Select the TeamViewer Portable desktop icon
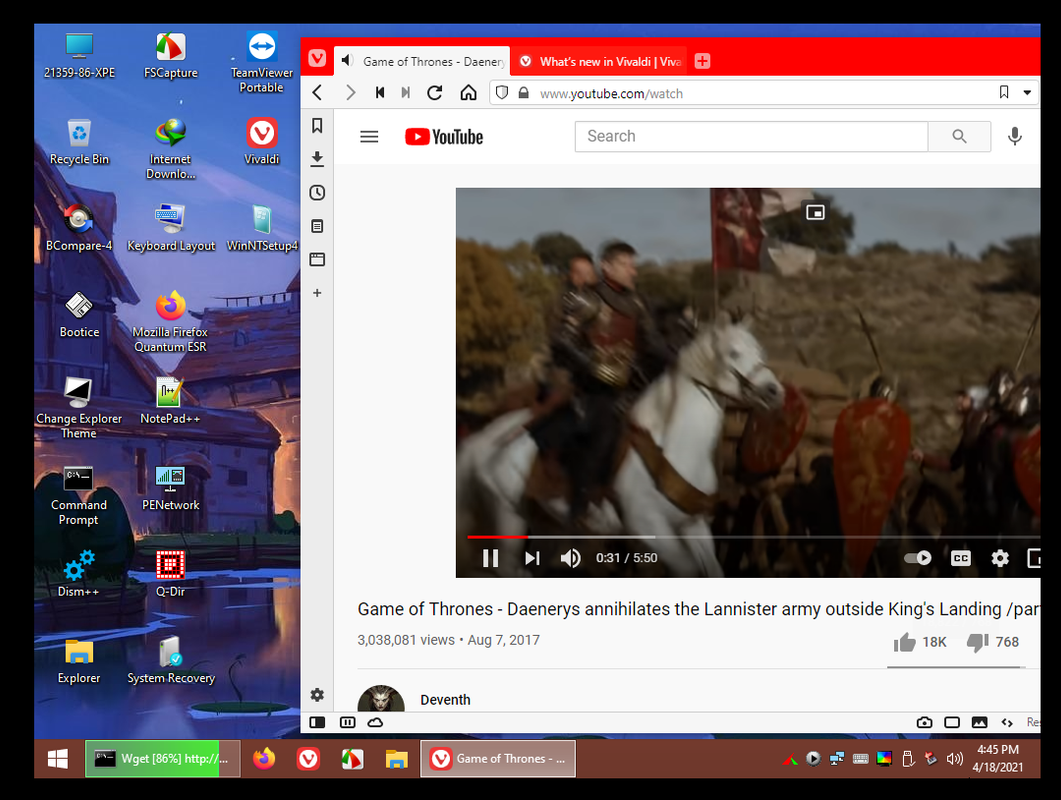1061x800 pixels. (x=261, y=62)
